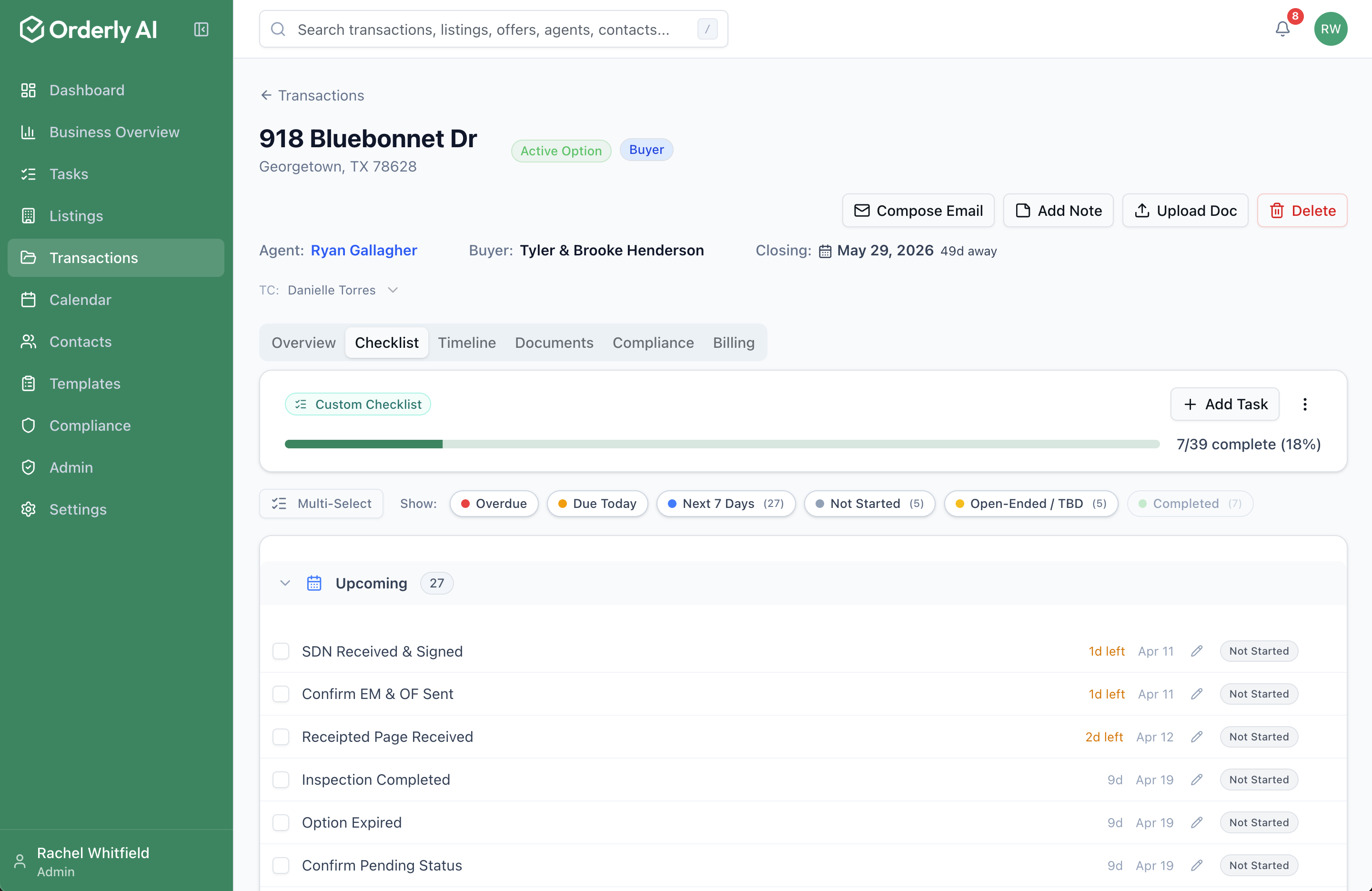Image resolution: width=1372 pixels, height=891 pixels.
Task: Toggle the Overdue filter chip
Action: click(494, 504)
